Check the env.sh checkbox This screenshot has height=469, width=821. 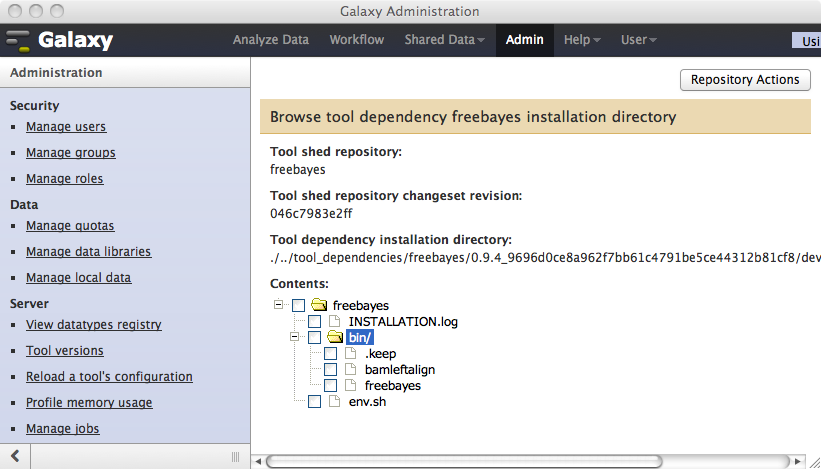pyautogui.click(x=314, y=401)
